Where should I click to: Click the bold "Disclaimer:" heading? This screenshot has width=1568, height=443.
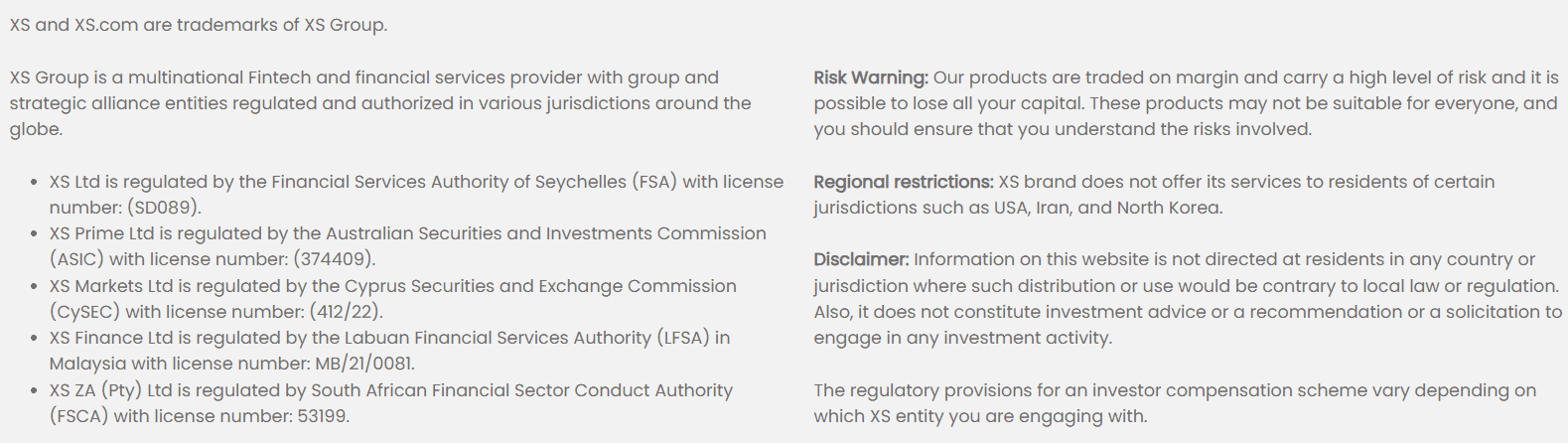tap(861, 259)
